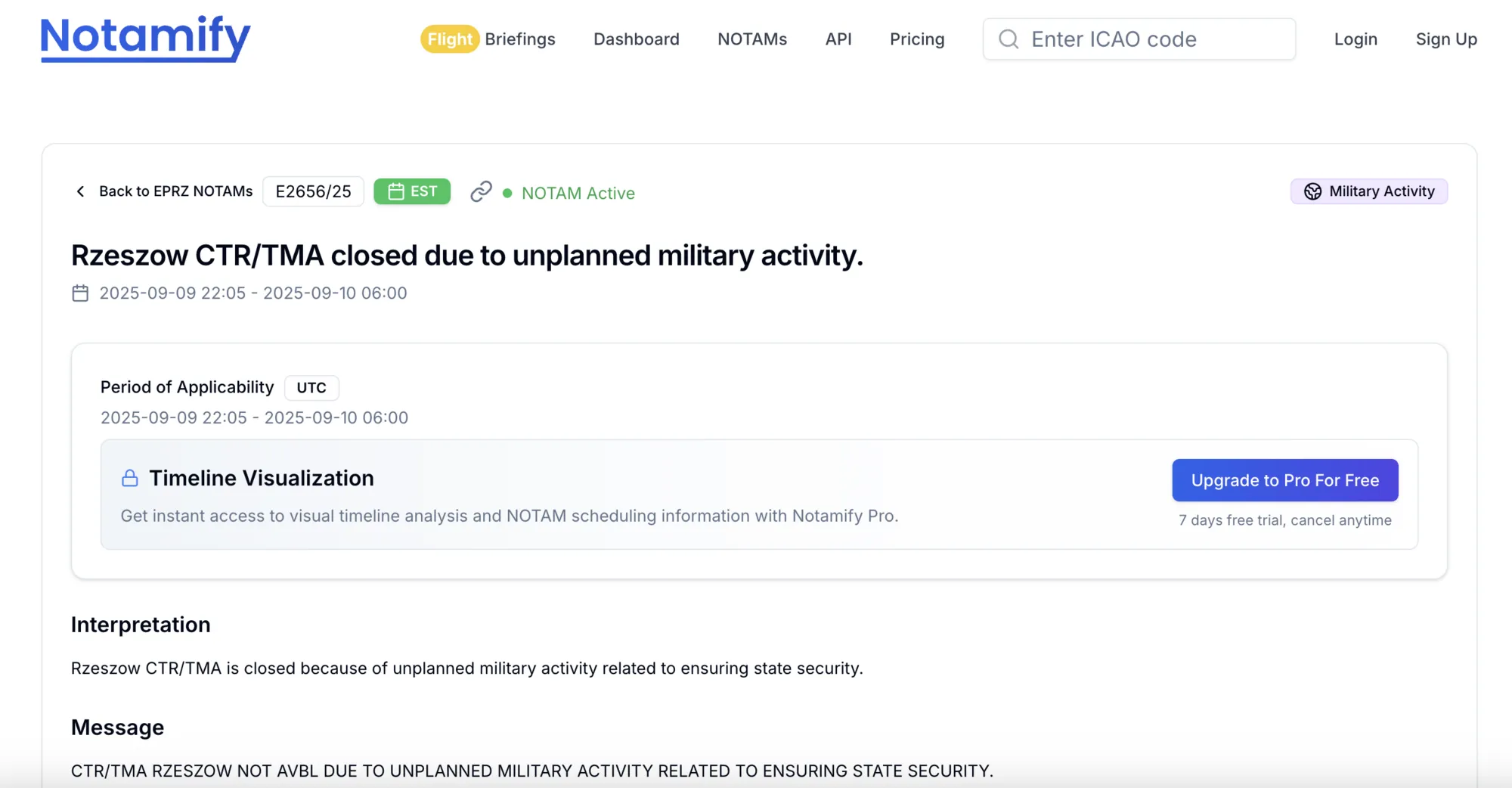Click the calendar icon below the title
Screen dimensions: 1512x788
80,293
